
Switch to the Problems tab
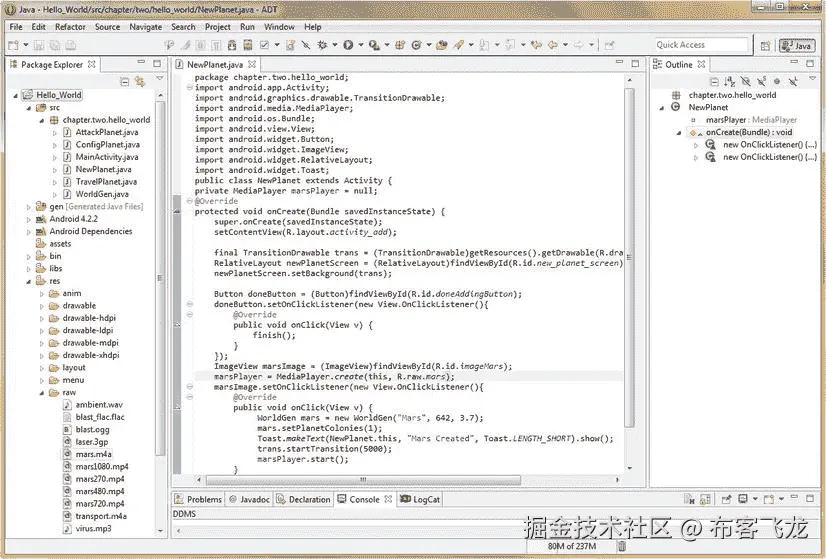point(198,499)
